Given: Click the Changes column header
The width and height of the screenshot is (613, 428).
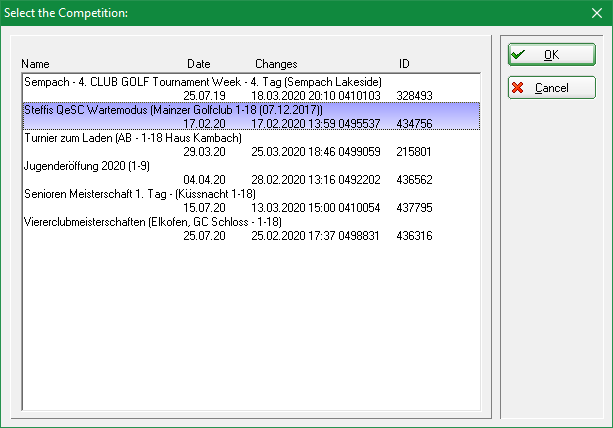Looking at the screenshot, I should (x=276, y=64).
